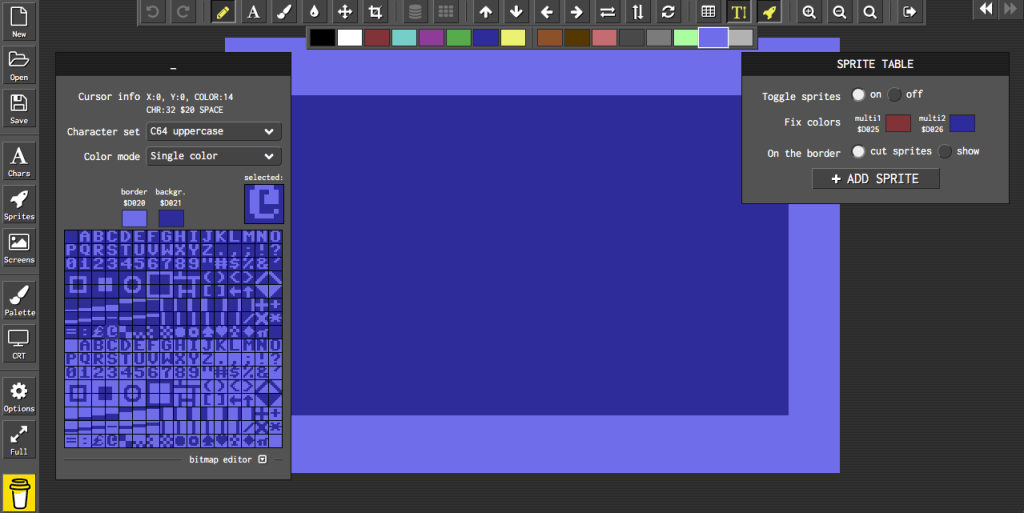Click the flip horizontal arrows icon
The height and width of the screenshot is (513, 1024).
coord(607,12)
